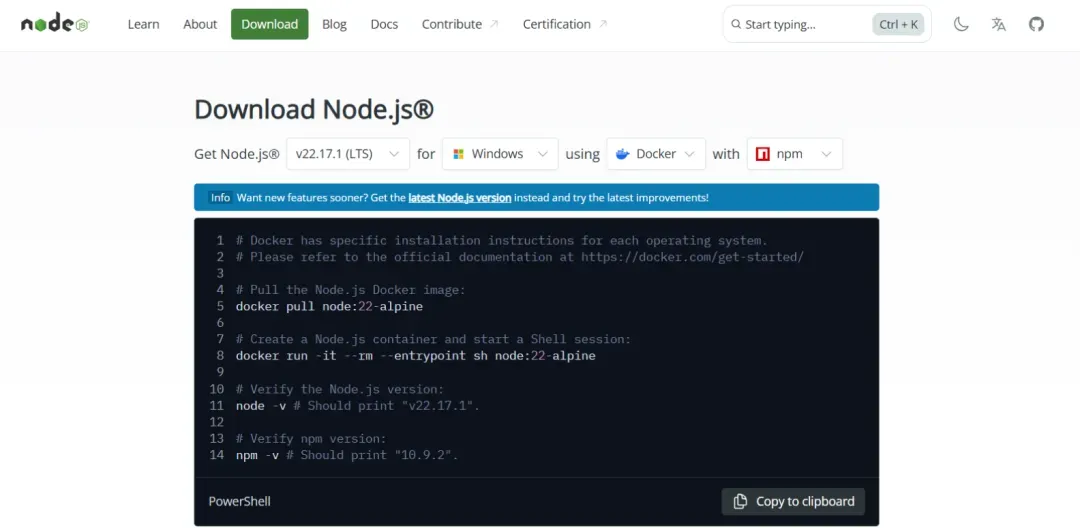Open the Learn menu item

pyautogui.click(x=143, y=24)
